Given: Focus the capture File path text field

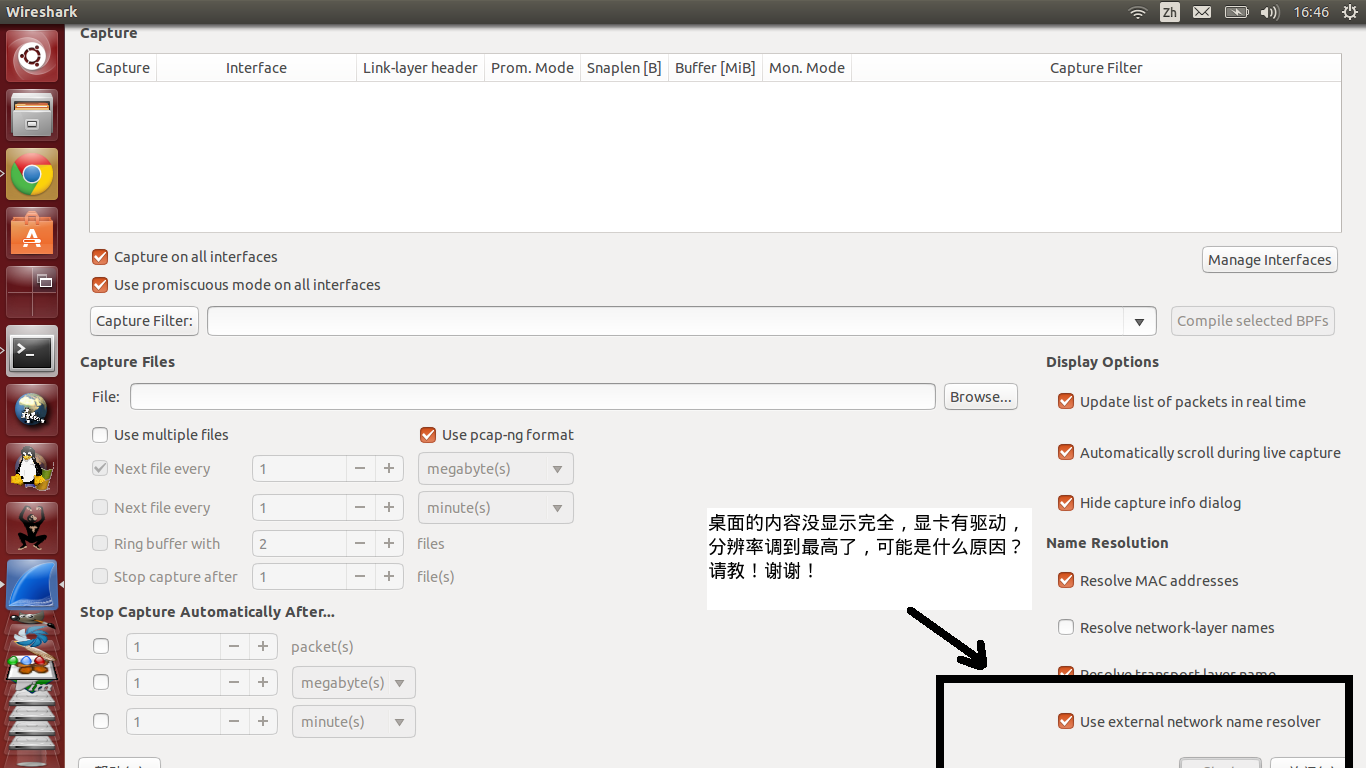Looking at the screenshot, I should tap(533, 397).
